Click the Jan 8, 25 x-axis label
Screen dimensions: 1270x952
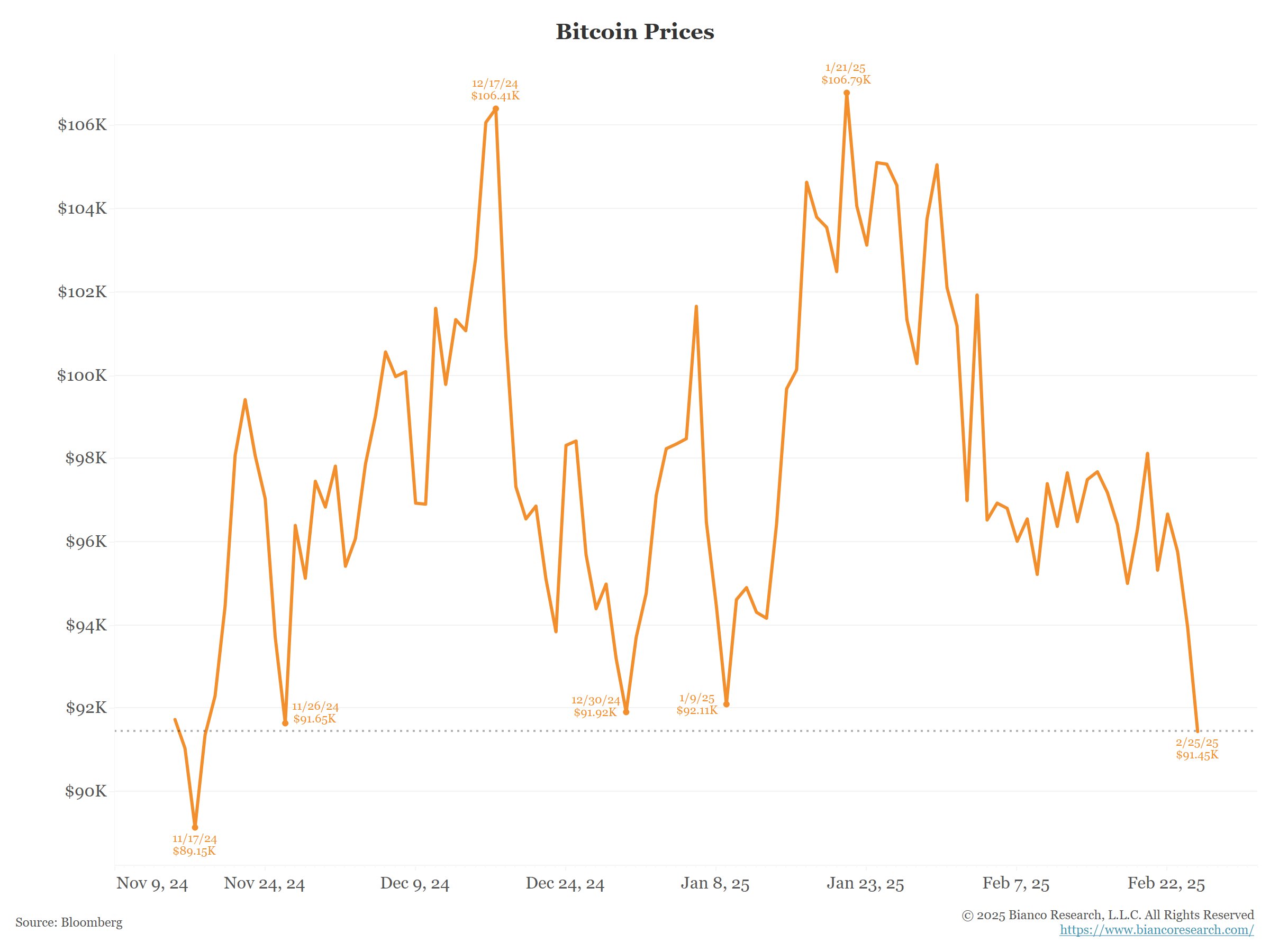pos(715,883)
